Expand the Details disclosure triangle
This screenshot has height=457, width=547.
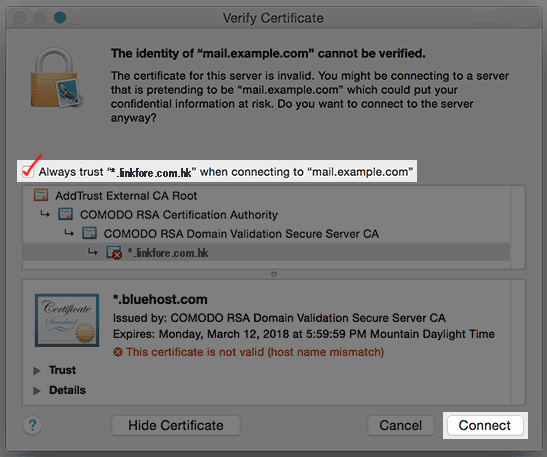pyautogui.click(x=37, y=390)
